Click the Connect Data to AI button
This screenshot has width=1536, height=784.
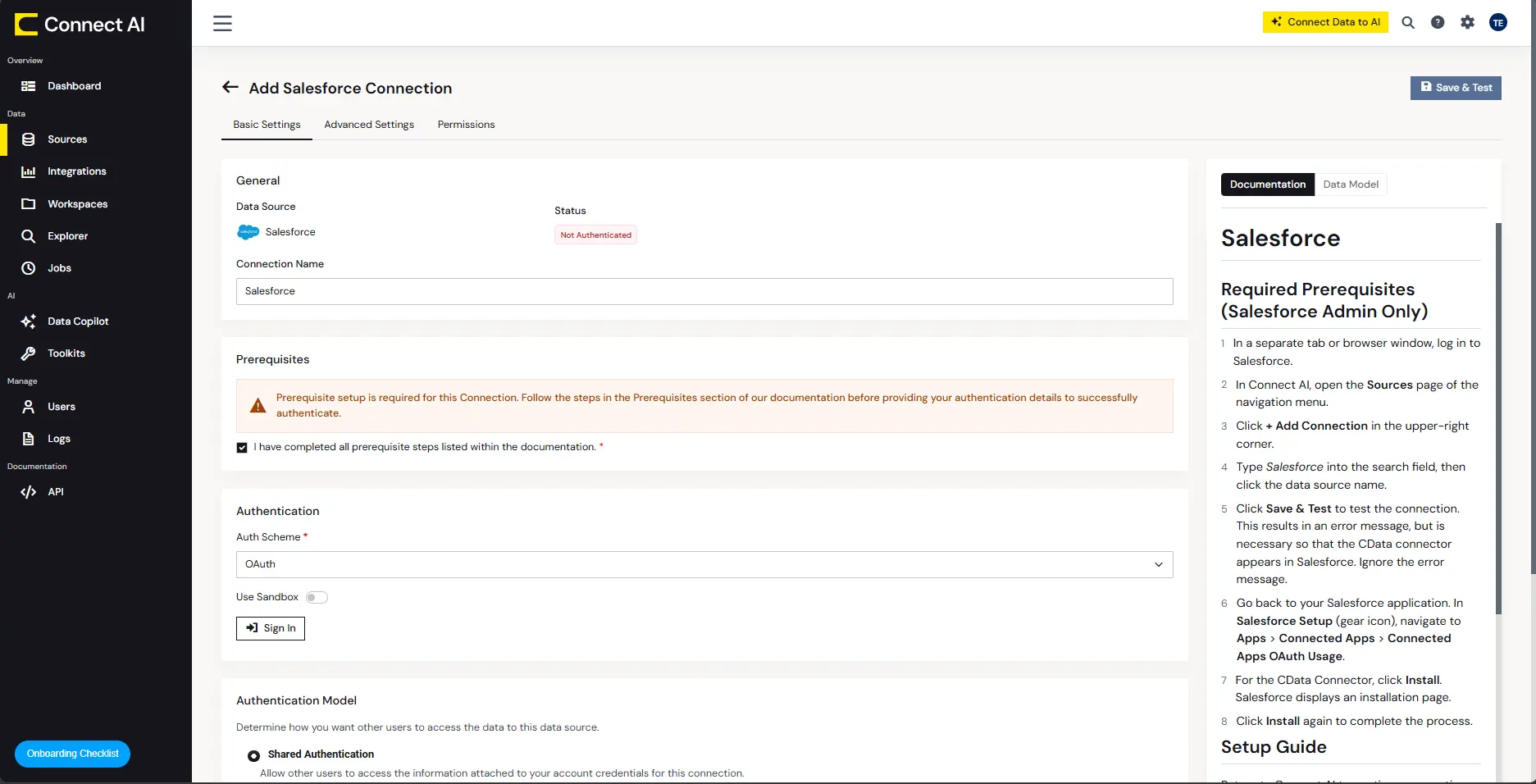[1325, 22]
